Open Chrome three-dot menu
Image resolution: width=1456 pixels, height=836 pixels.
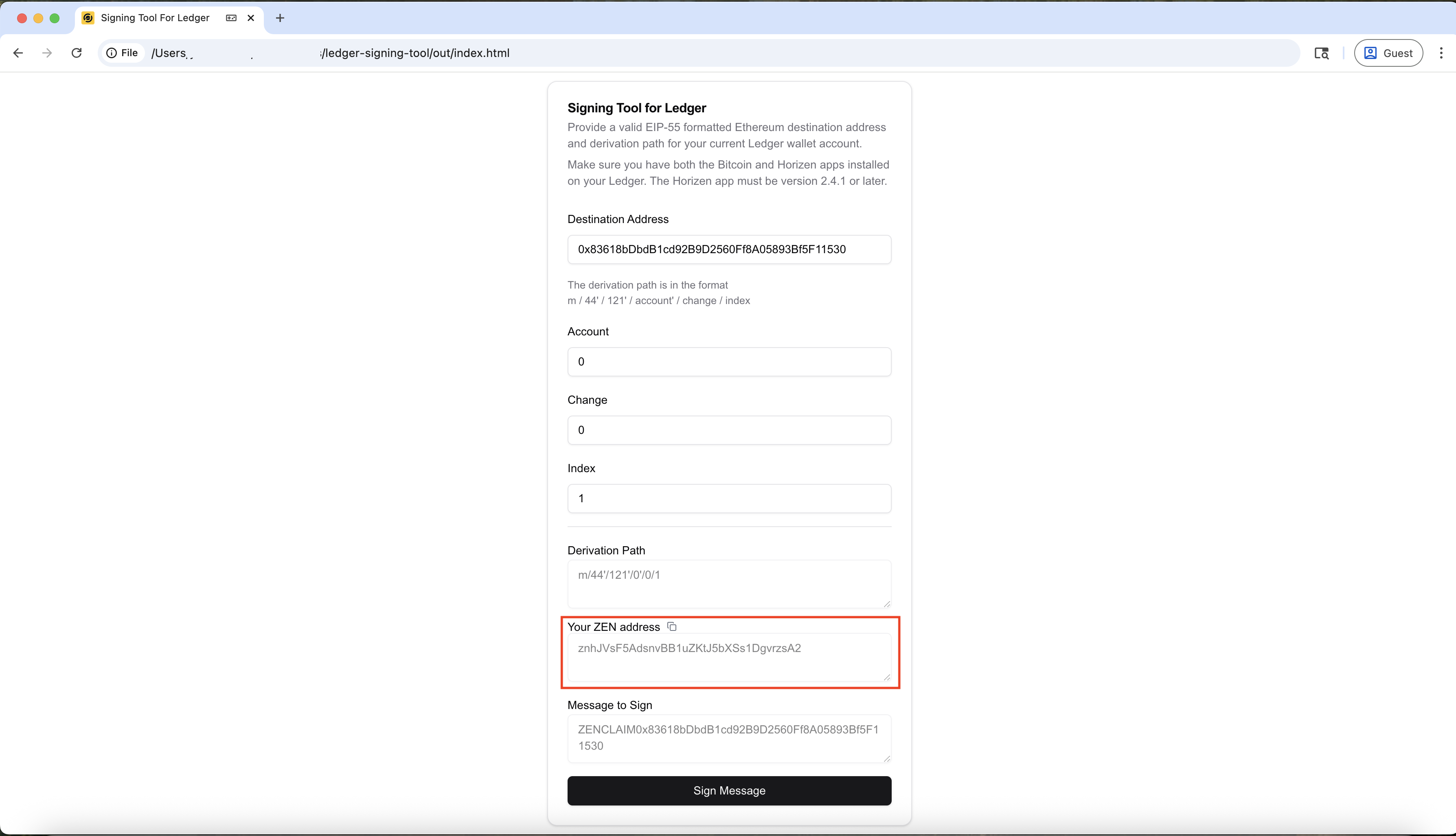(x=1441, y=53)
